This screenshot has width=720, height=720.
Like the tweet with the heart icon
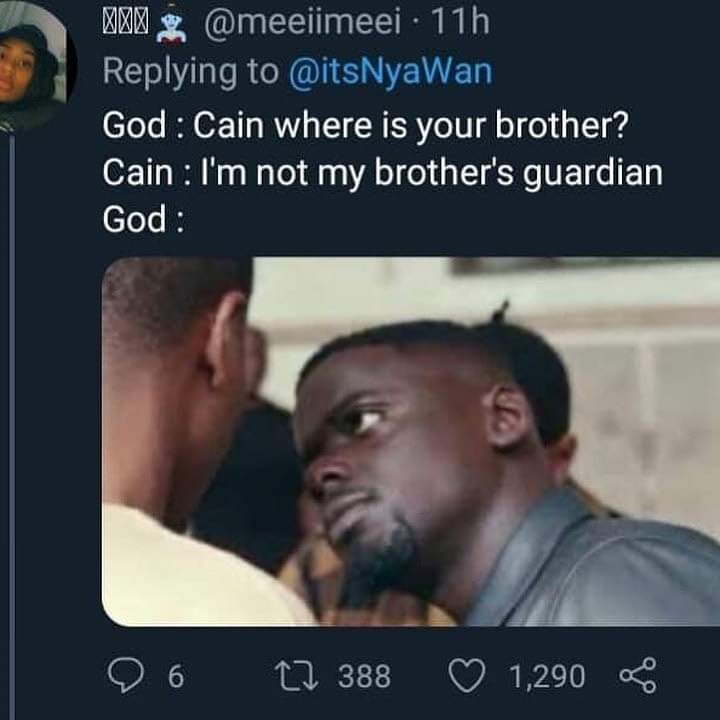[467, 675]
